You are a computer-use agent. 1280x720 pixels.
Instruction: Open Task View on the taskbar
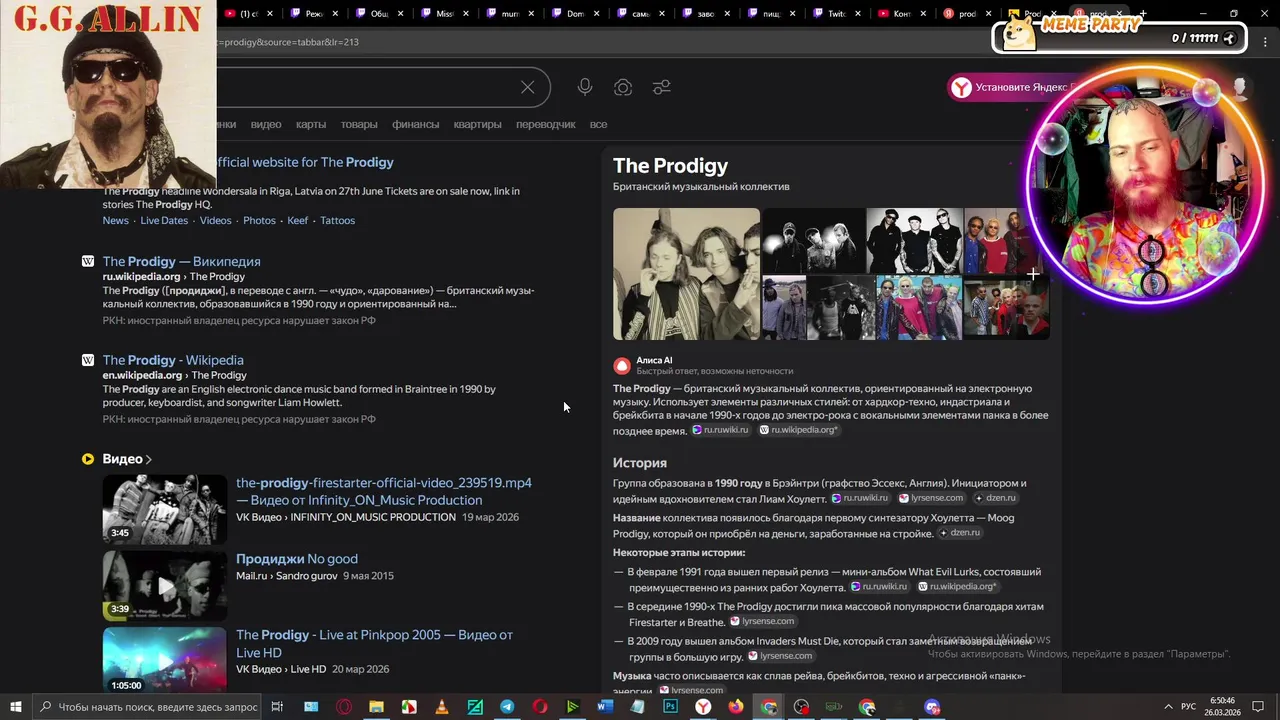(x=277, y=707)
